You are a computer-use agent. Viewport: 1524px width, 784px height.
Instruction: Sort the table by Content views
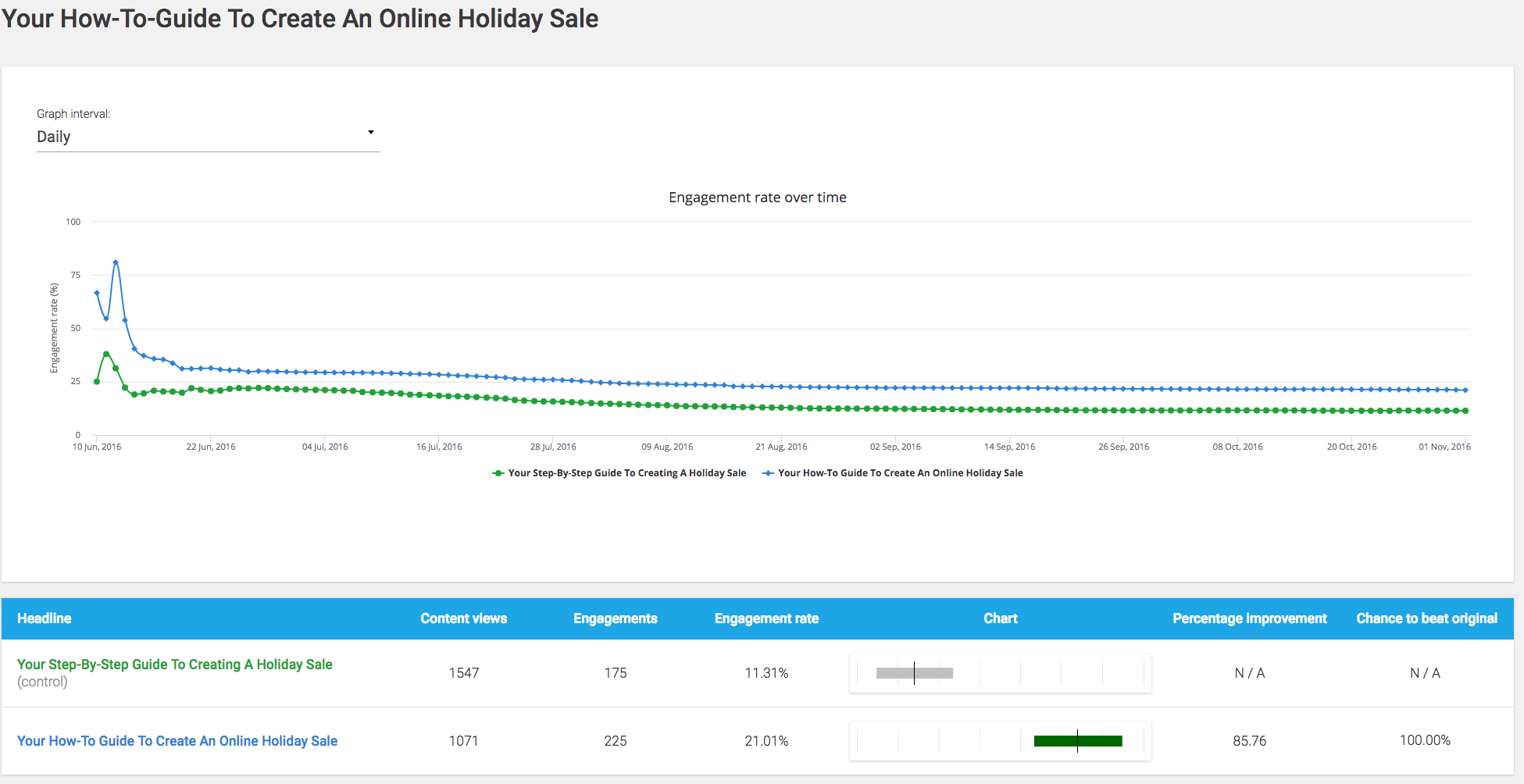tap(463, 618)
